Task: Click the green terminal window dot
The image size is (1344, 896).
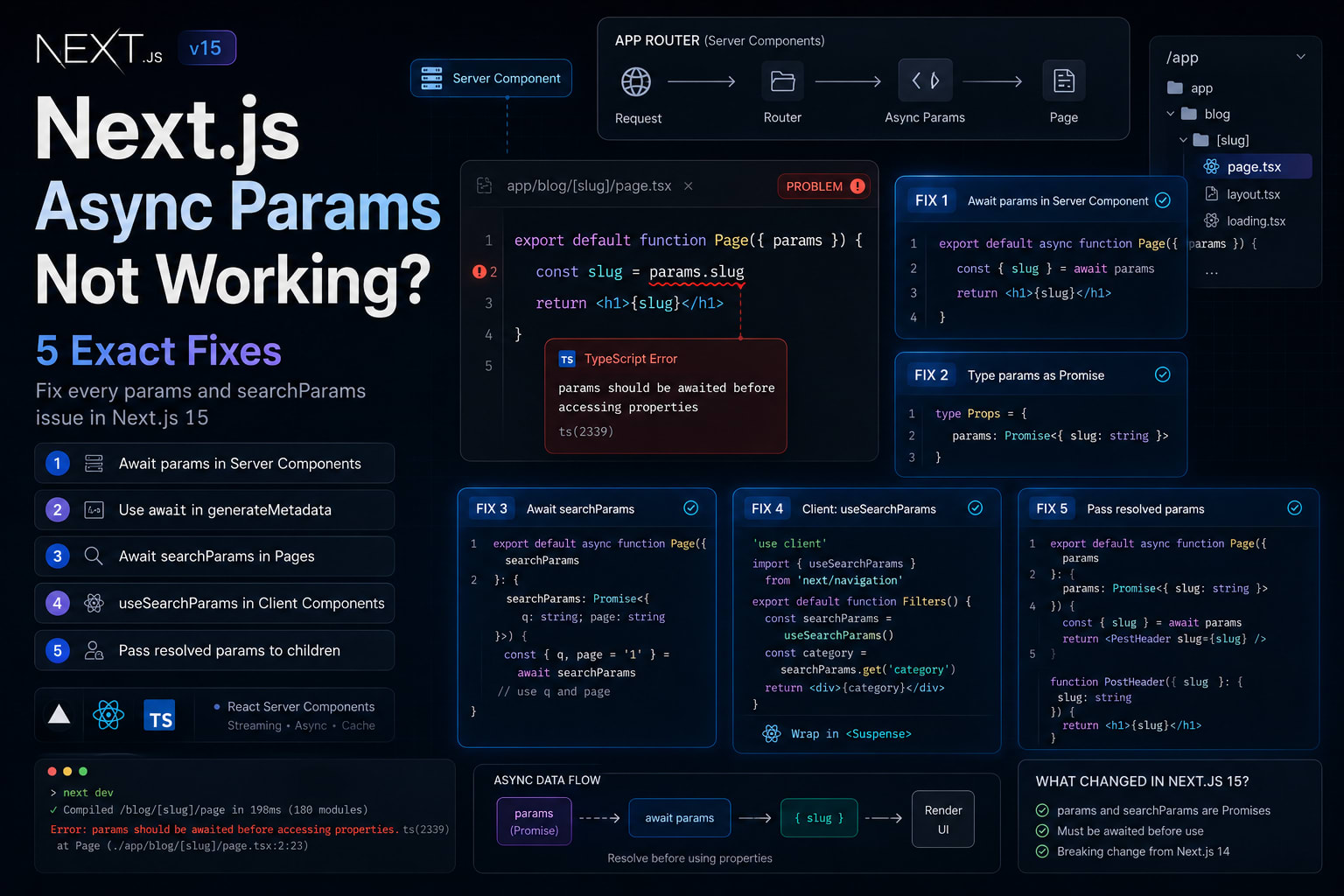Action: 83,771
